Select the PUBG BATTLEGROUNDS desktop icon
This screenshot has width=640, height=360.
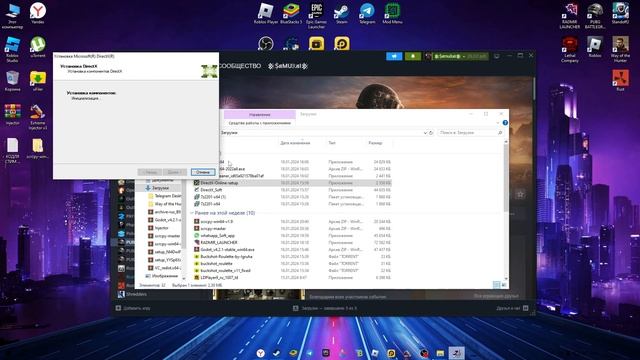595,16
